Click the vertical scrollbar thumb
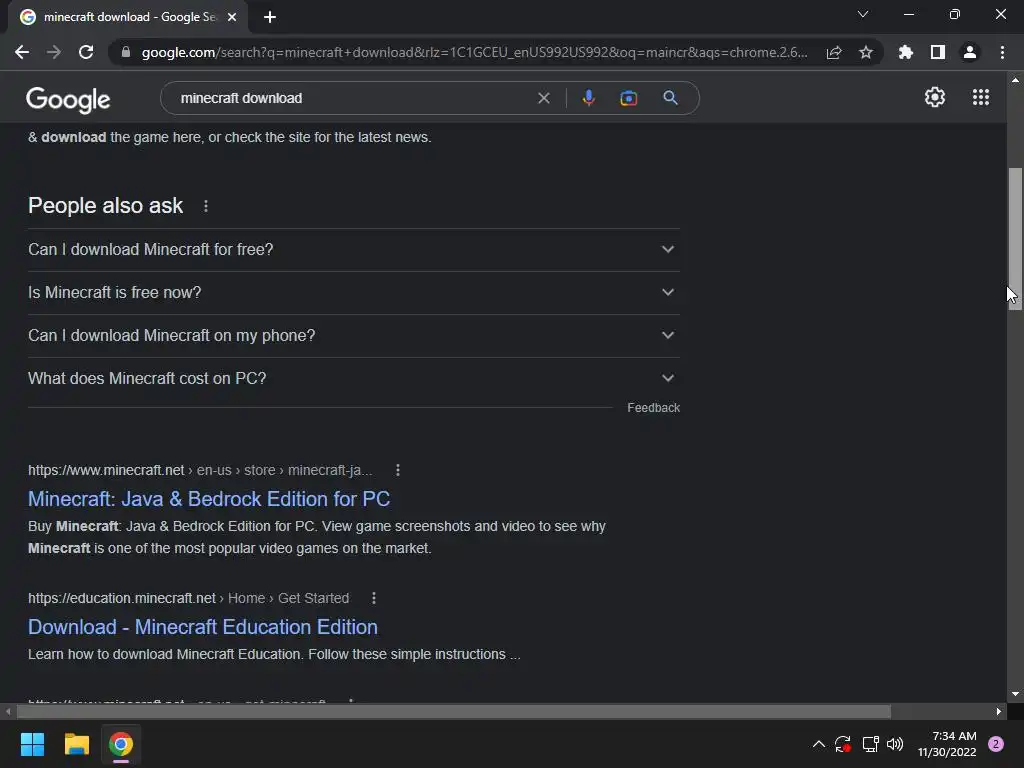 pos(1015,239)
